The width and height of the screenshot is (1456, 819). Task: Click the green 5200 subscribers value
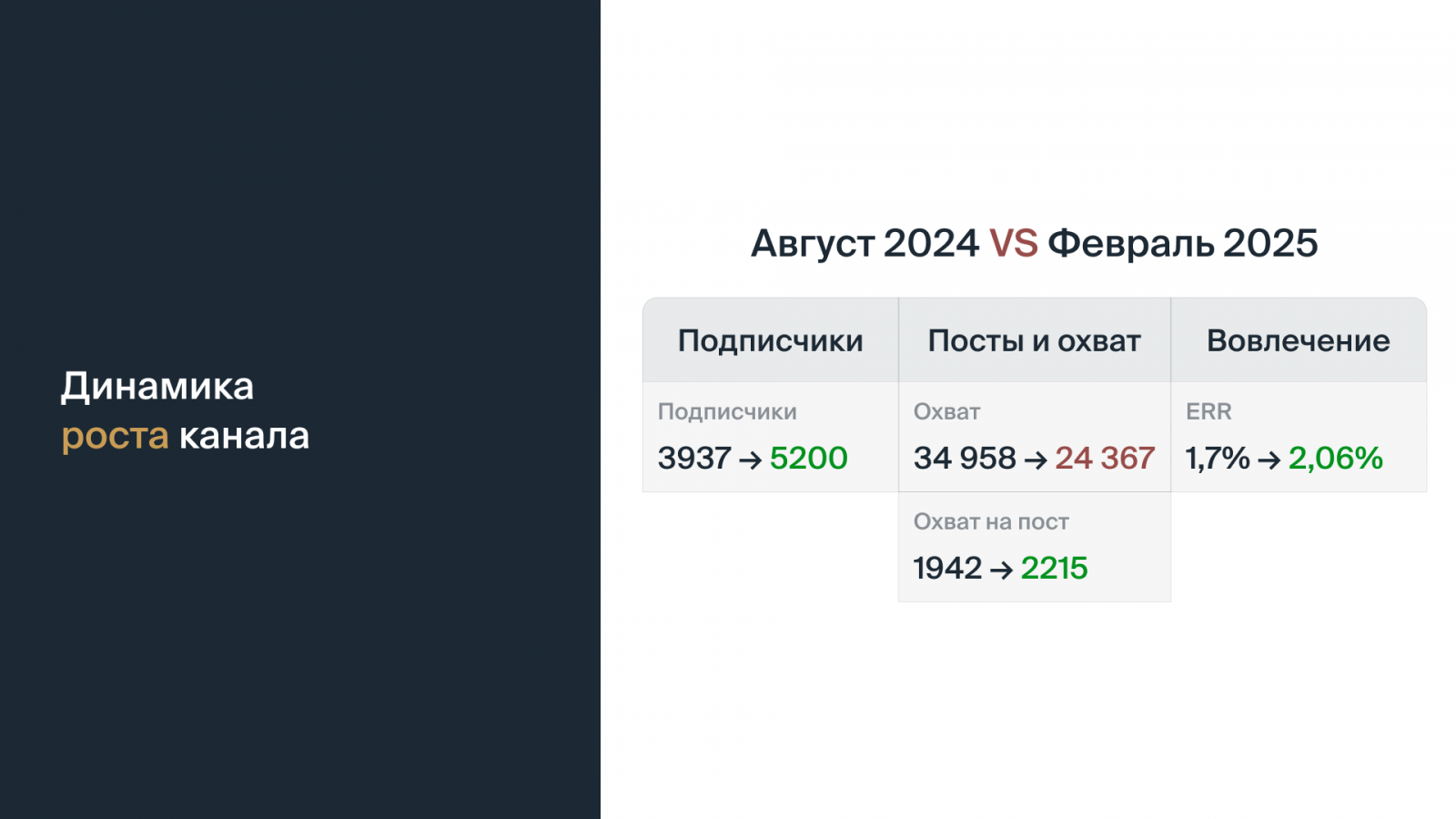click(808, 458)
